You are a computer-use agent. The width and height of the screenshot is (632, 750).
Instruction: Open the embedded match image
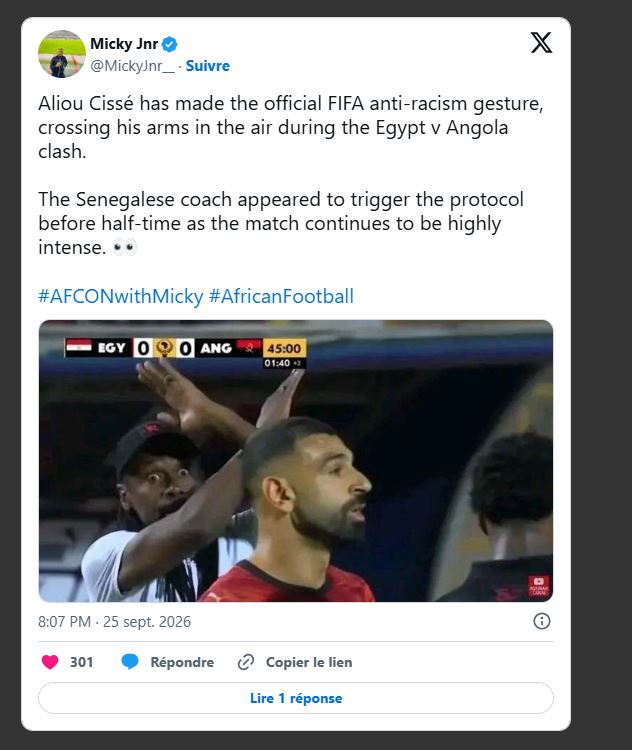(x=296, y=461)
